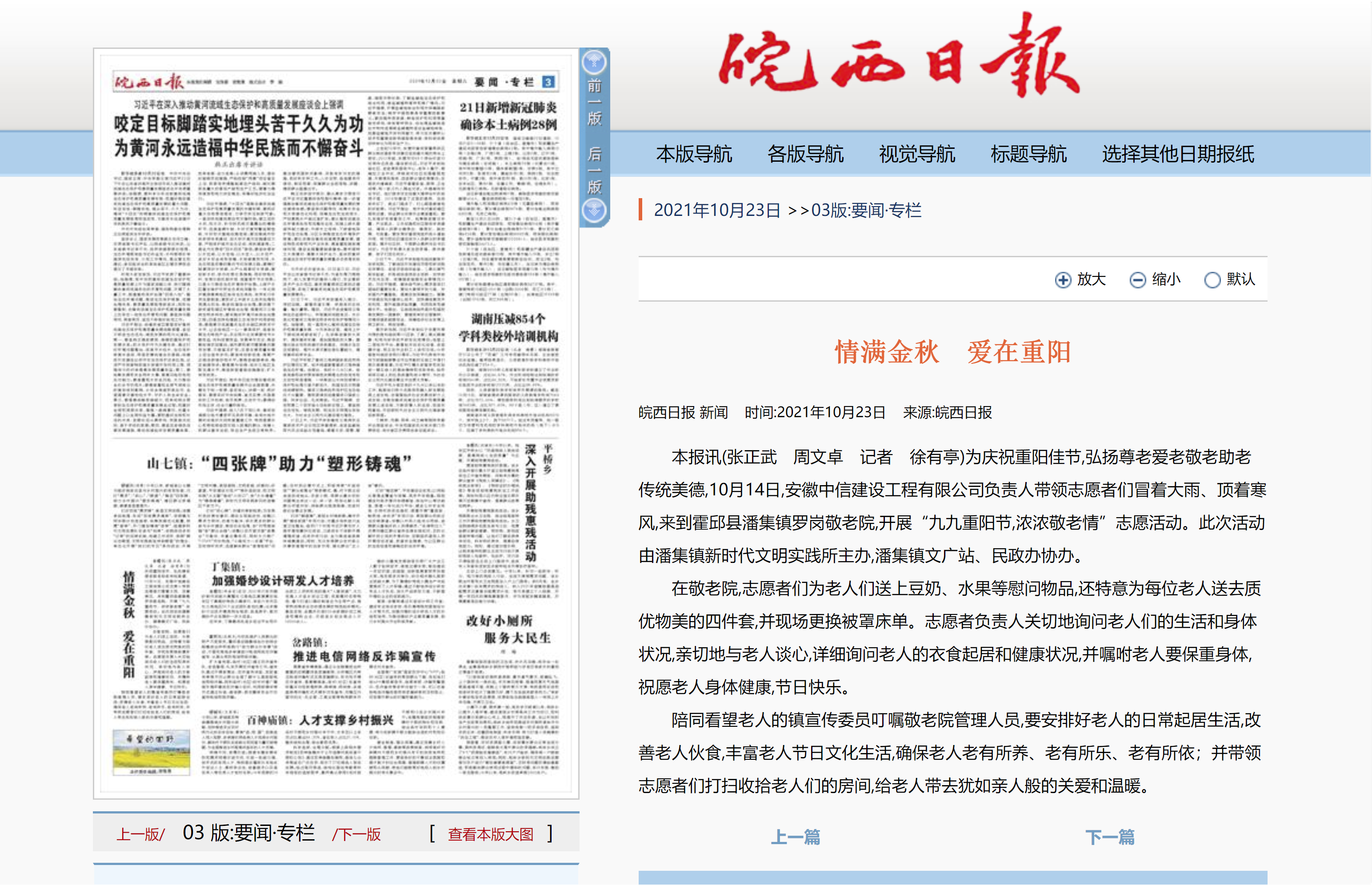Open 山七镇 四张牌 article on page image
Screen dimensions: 1372x885
(279, 463)
